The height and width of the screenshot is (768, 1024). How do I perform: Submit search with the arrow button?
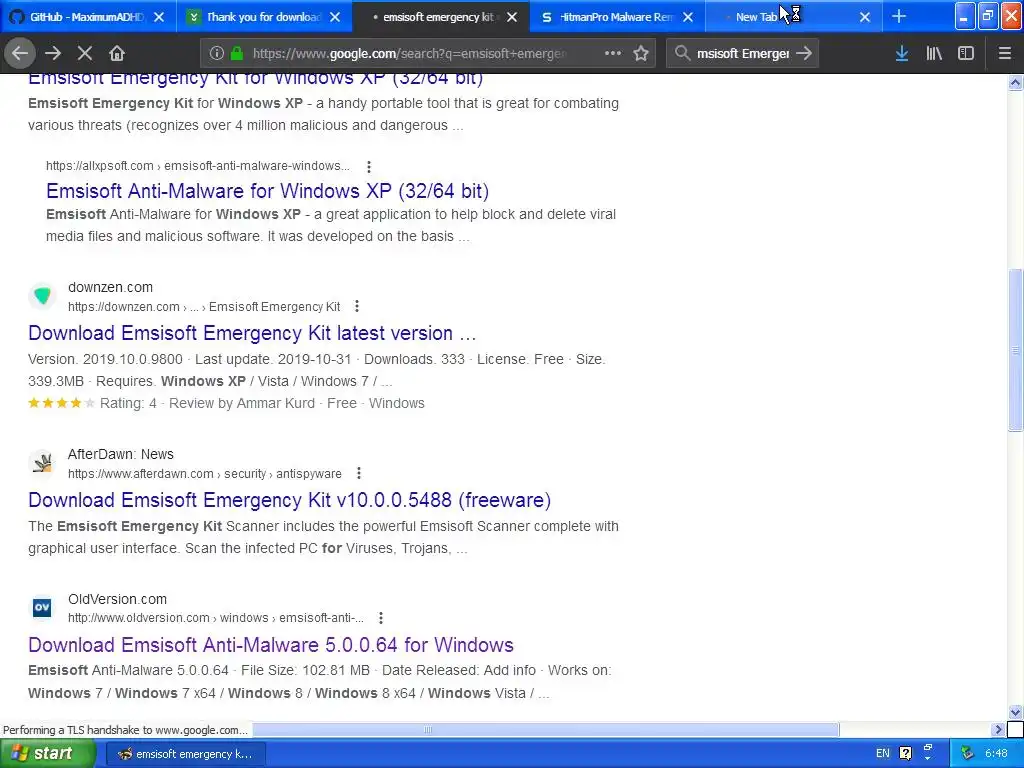pos(805,53)
